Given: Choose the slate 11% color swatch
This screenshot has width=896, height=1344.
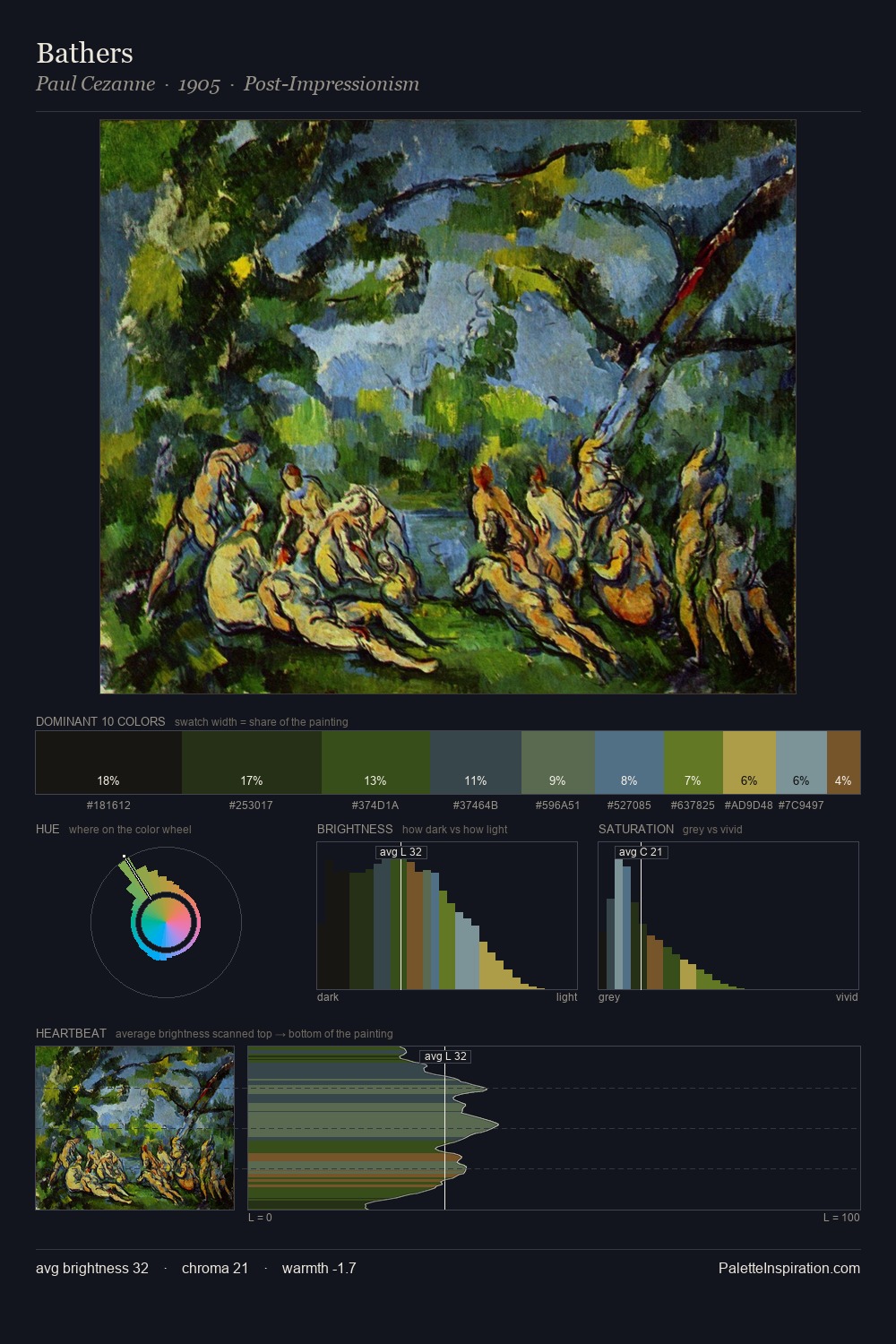Looking at the screenshot, I should pyautogui.click(x=476, y=762).
